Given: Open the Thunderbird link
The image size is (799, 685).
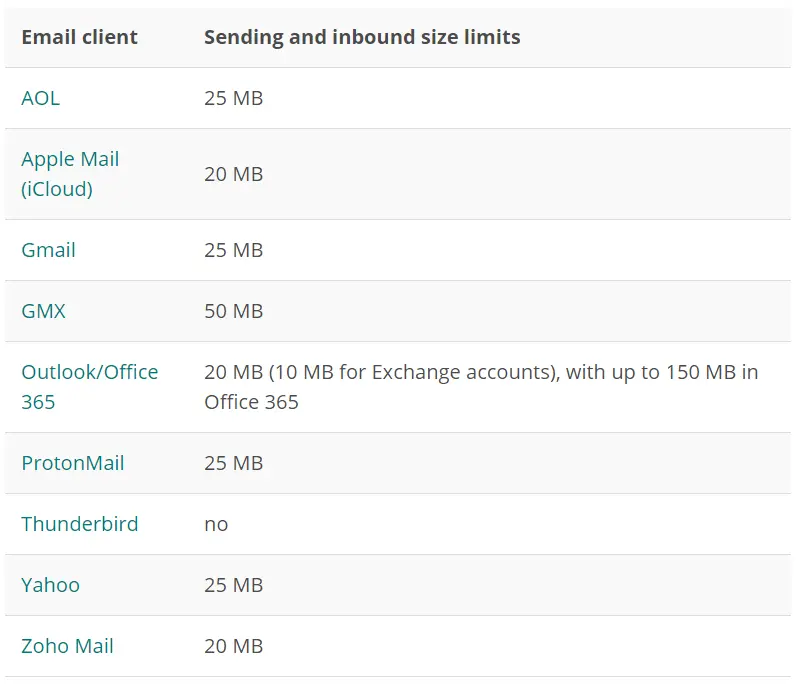Looking at the screenshot, I should 79,524.
